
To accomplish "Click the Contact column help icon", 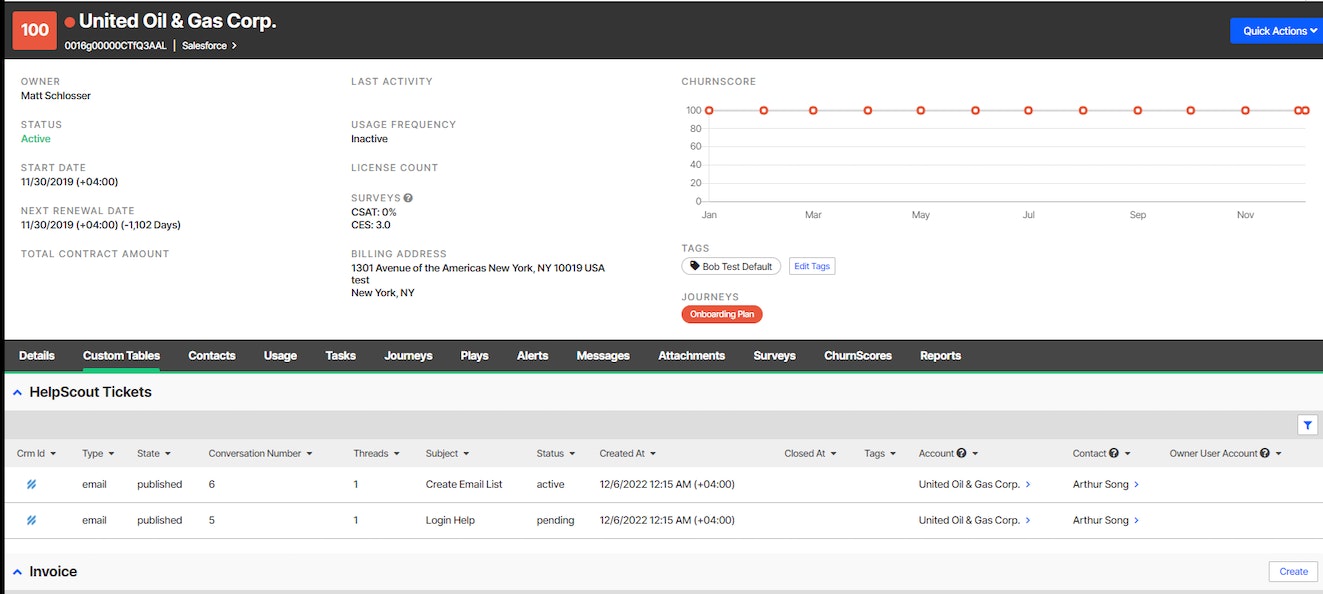I will [1114, 453].
